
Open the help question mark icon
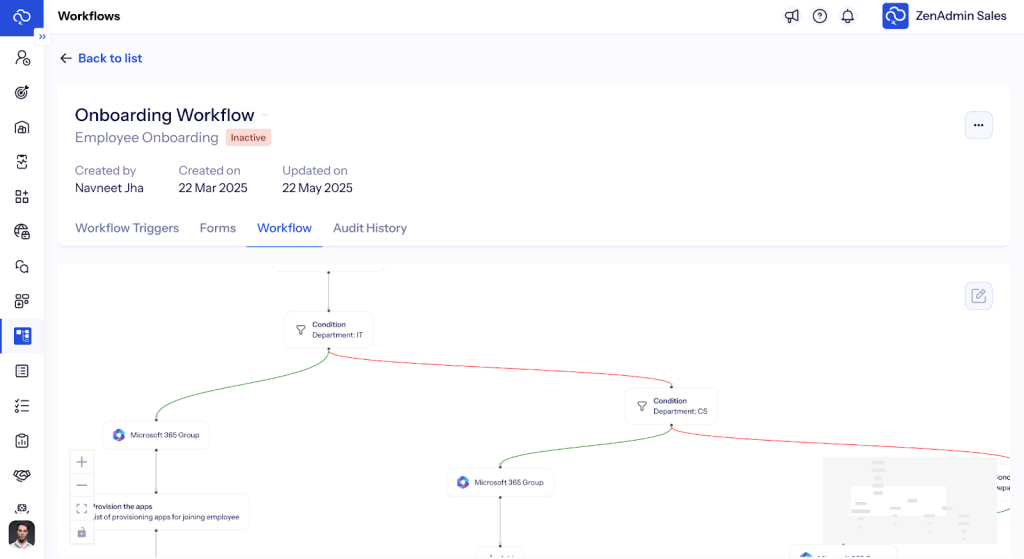(820, 16)
